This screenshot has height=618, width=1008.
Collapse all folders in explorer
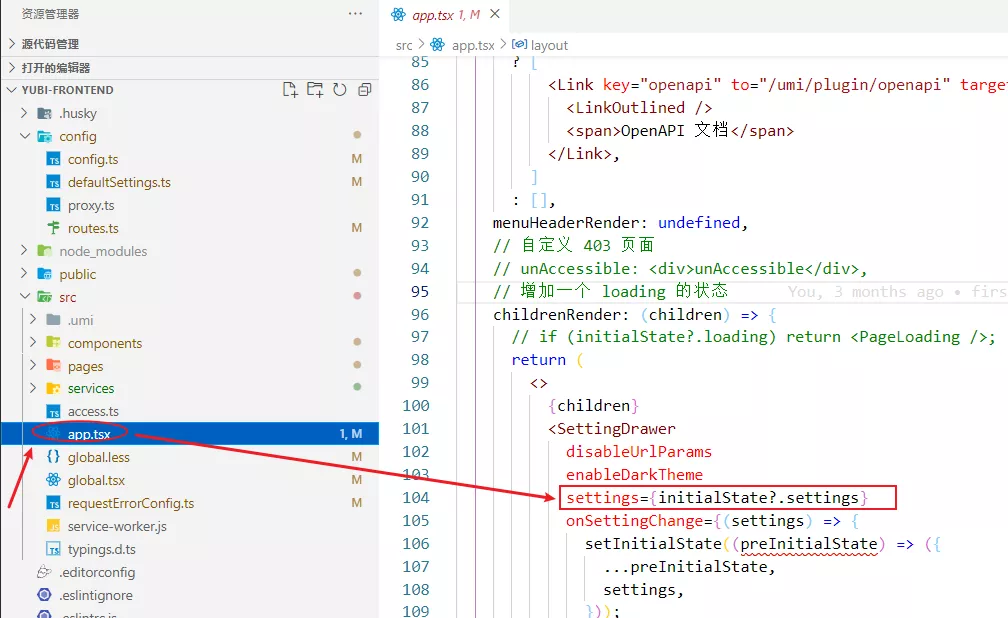(x=364, y=89)
